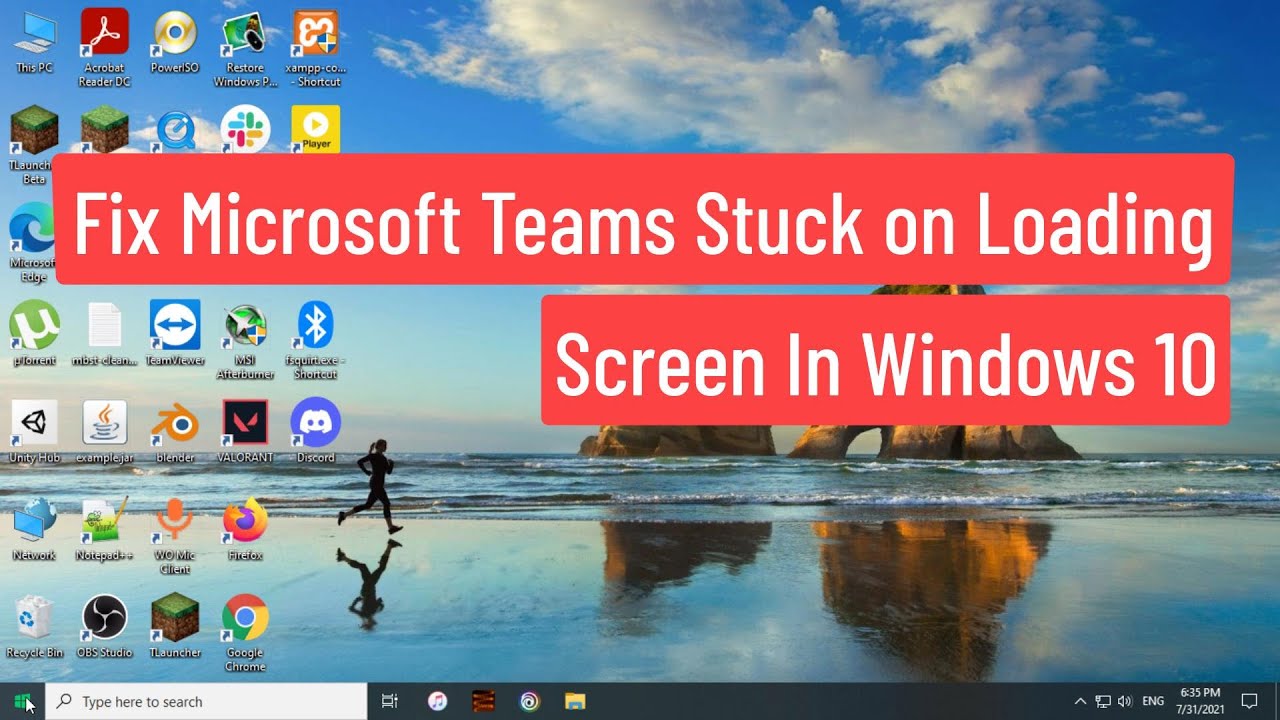Open the This PC desktop icon
Screen dimensions: 1280x720
pos(34,40)
